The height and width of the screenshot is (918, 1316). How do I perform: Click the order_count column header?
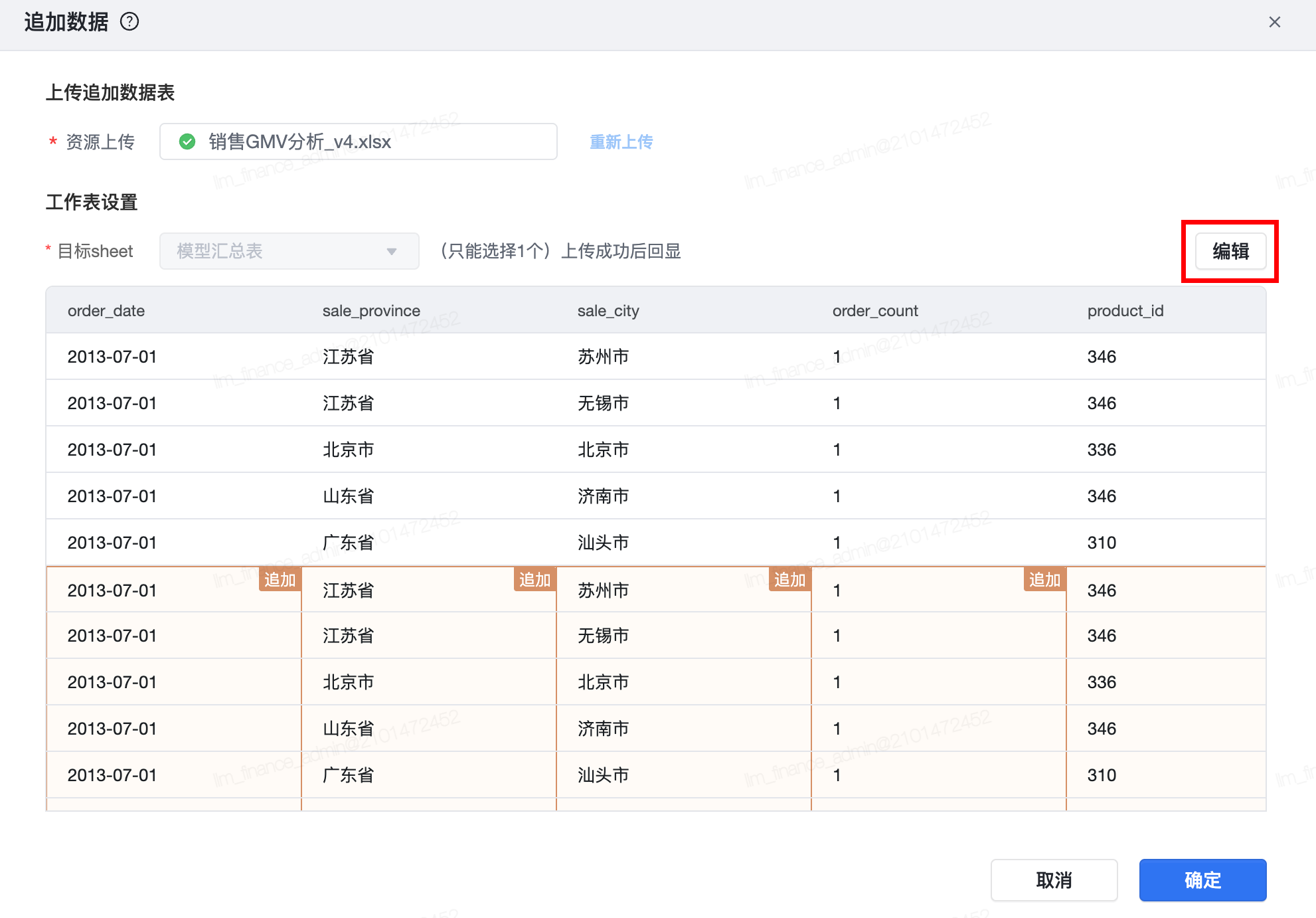pos(875,311)
